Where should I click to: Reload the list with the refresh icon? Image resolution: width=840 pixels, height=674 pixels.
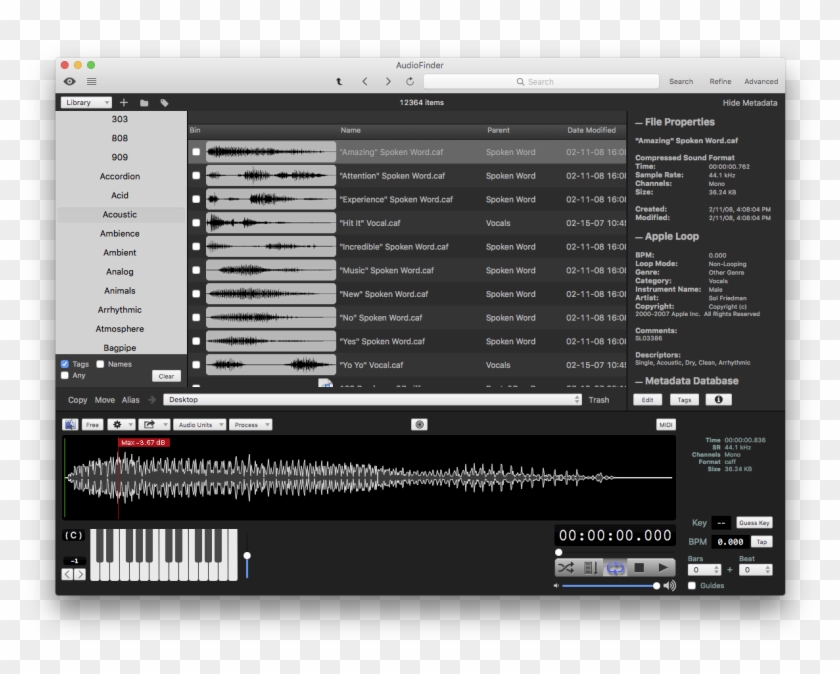point(410,81)
